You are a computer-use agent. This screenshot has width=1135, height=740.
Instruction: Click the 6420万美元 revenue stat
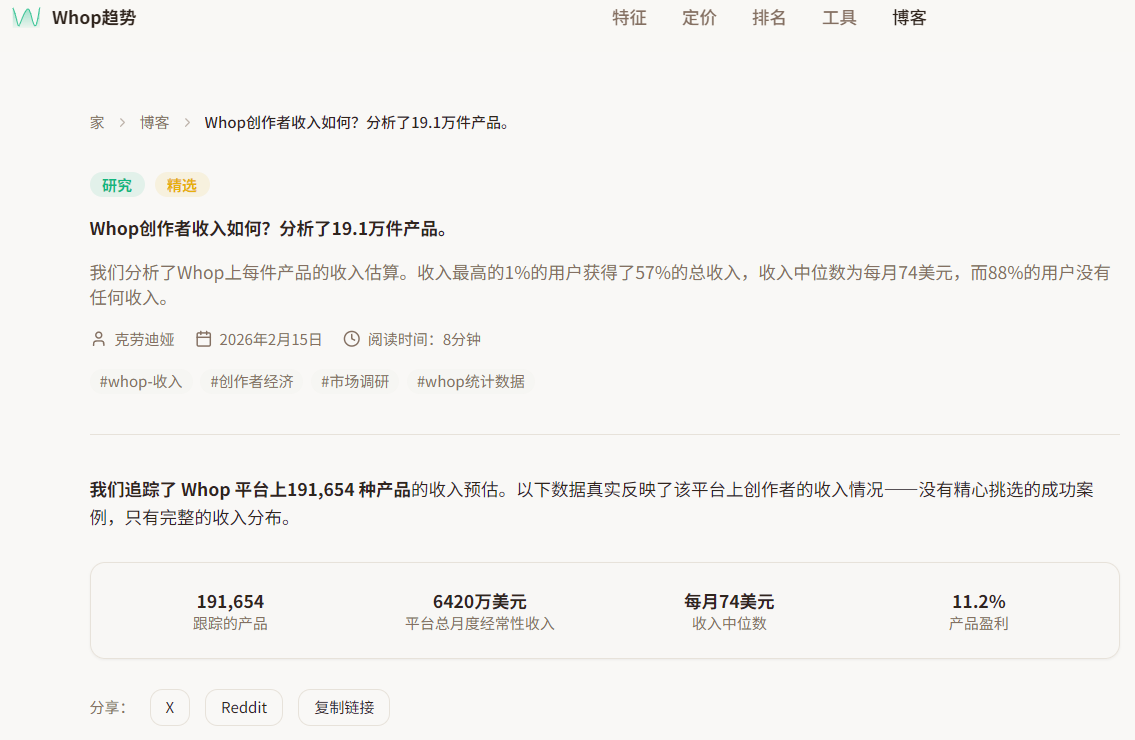pyautogui.click(x=479, y=612)
